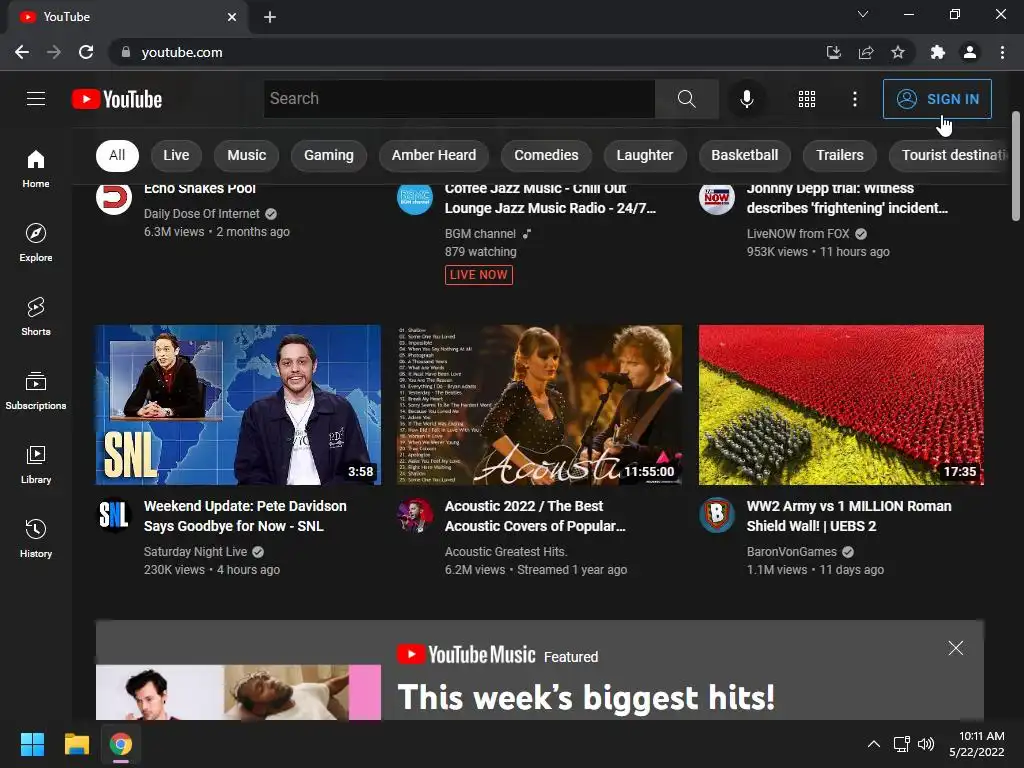Click the share page icon in address bar

click(x=866, y=52)
